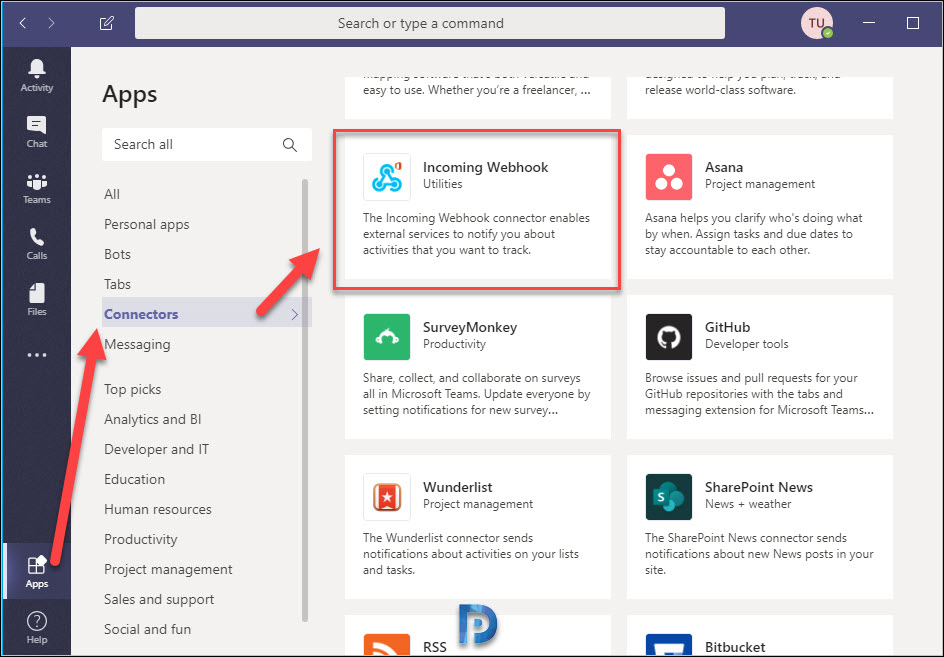The image size is (944, 657).
Task: Click the RSS app icon
Action: point(387,644)
